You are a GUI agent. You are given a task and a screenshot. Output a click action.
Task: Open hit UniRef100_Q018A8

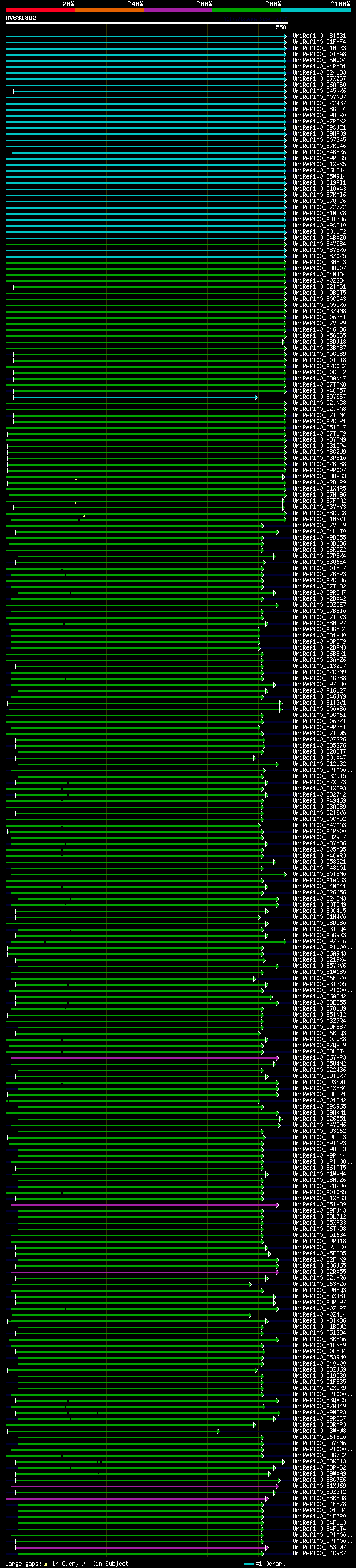(x=319, y=54)
